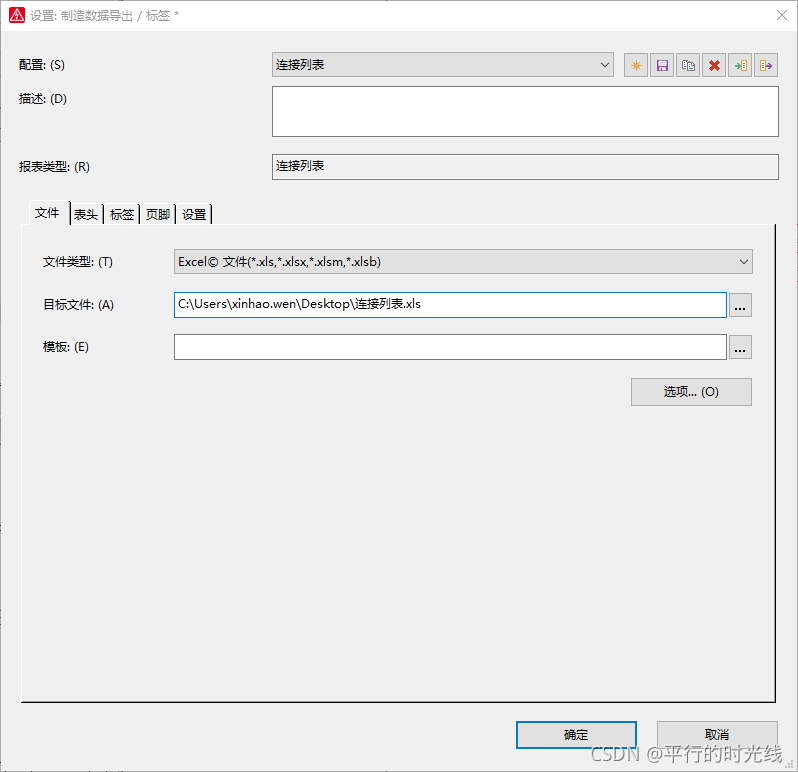Viewport: 798px width, 772px height.
Task: Click the Import configuration icon
Action: pos(740,65)
